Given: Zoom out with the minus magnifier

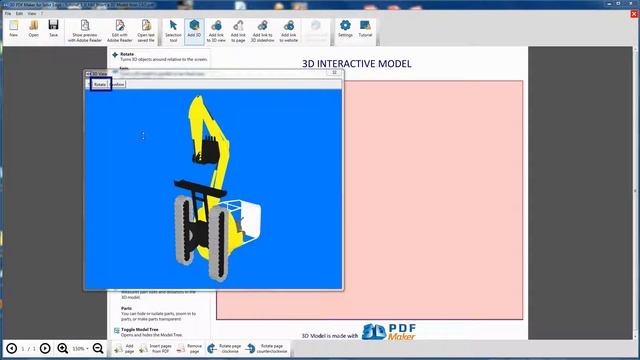Looking at the screenshot, I should click(x=98, y=348).
